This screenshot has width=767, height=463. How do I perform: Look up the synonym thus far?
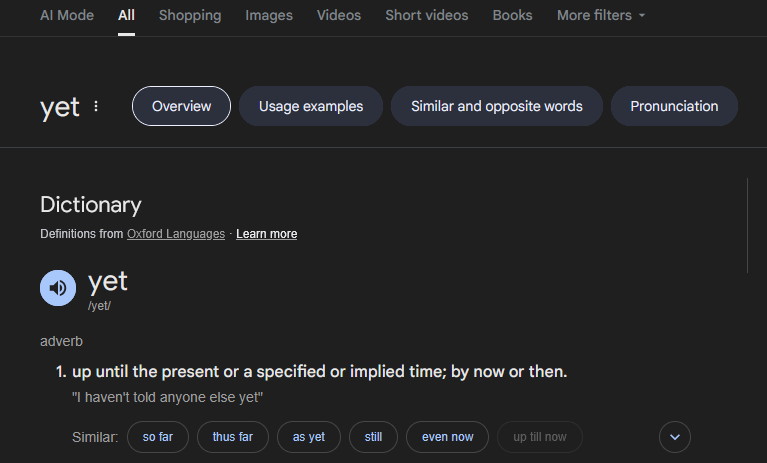click(233, 437)
